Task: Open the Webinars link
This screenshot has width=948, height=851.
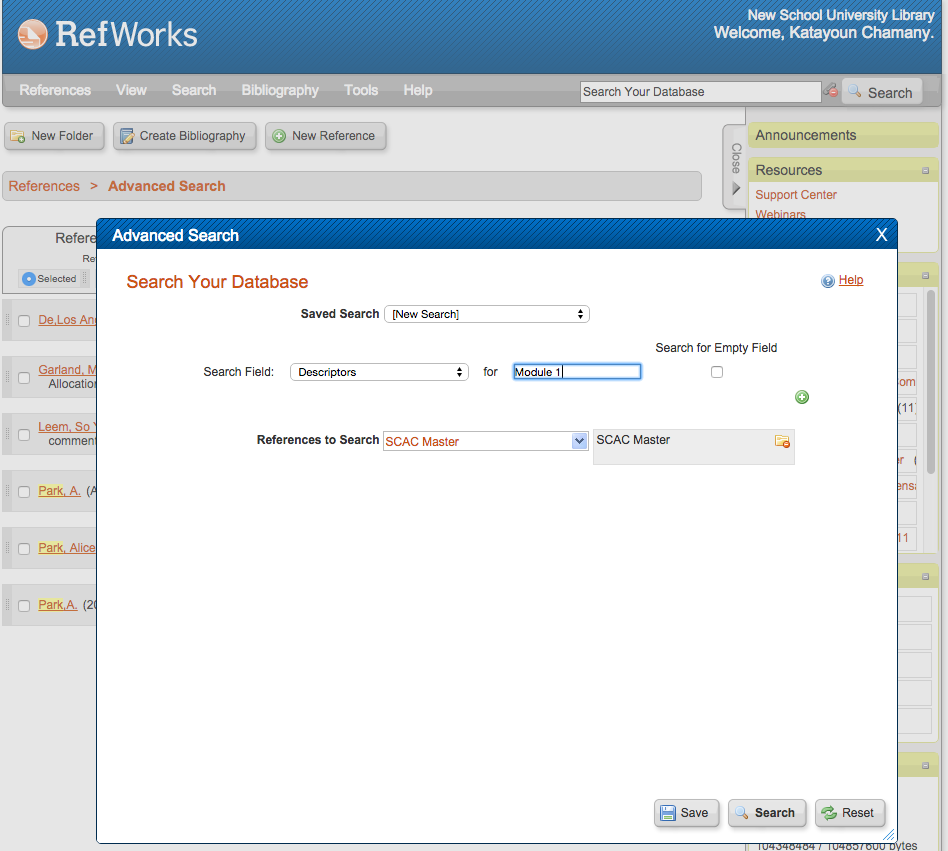Action: pyautogui.click(x=780, y=214)
